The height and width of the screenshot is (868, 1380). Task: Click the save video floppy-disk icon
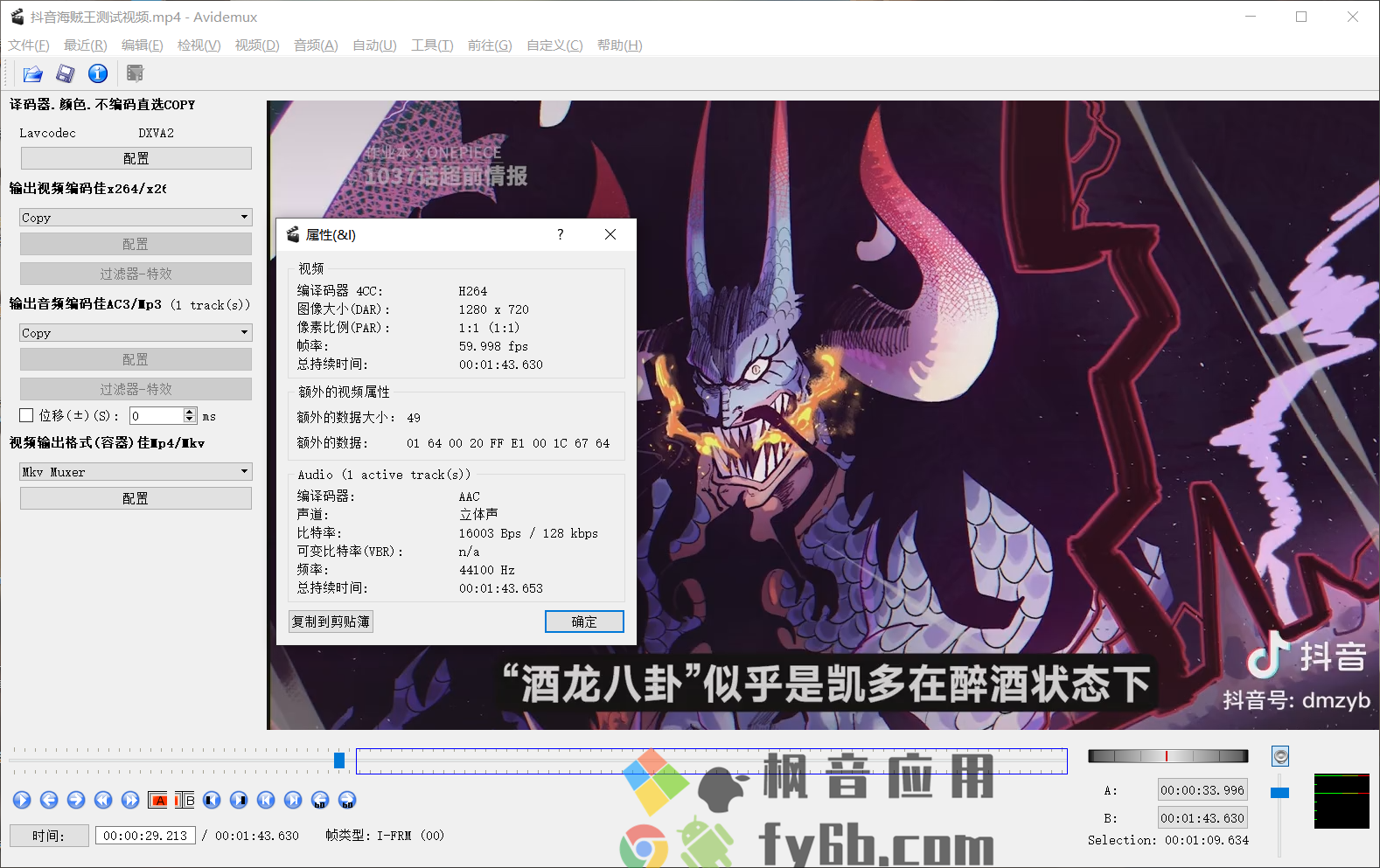click(66, 73)
